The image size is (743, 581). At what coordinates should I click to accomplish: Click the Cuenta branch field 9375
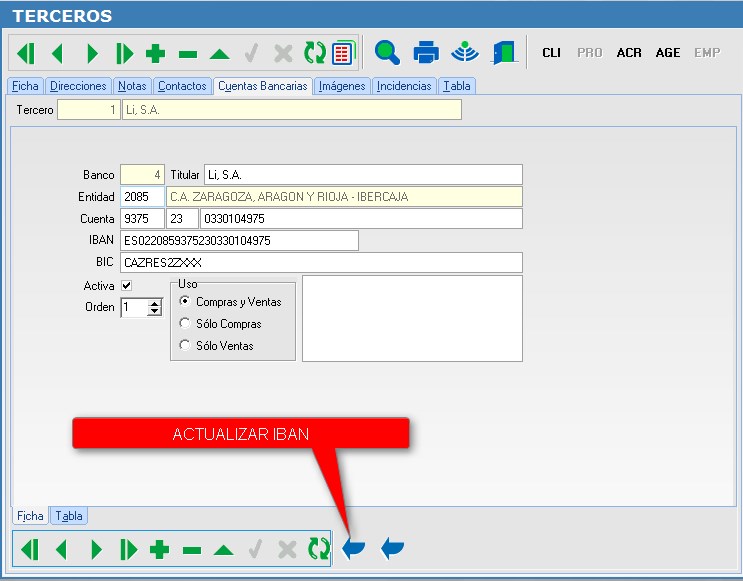tap(142, 218)
